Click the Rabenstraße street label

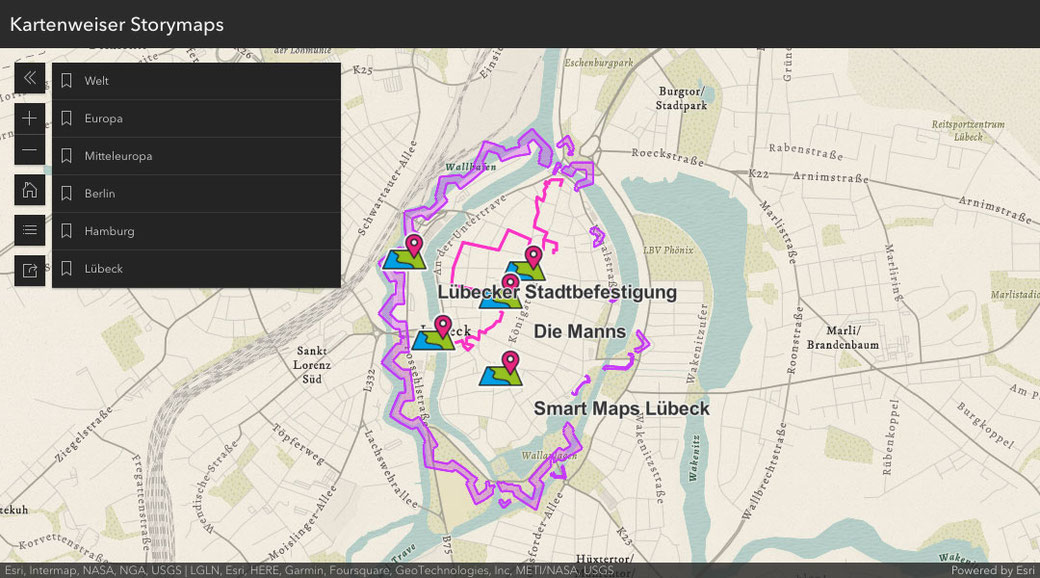[806, 151]
